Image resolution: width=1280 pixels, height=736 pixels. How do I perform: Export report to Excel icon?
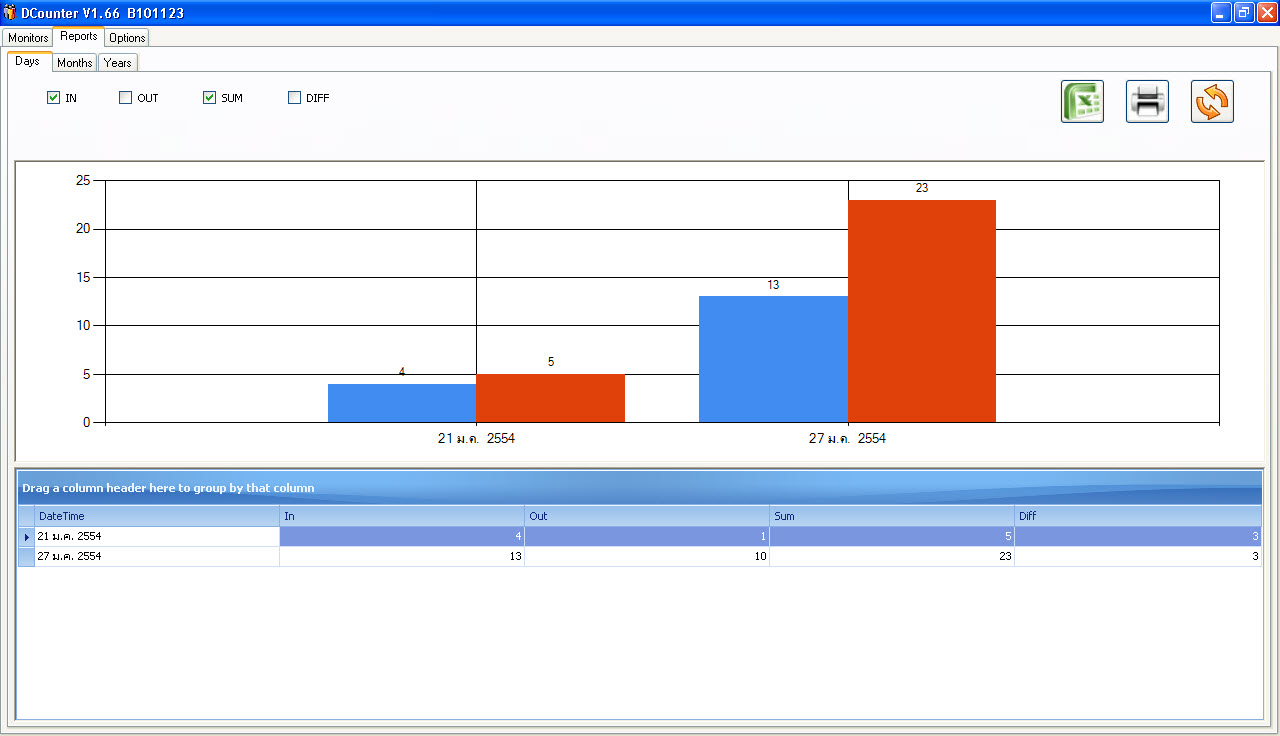click(1082, 102)
